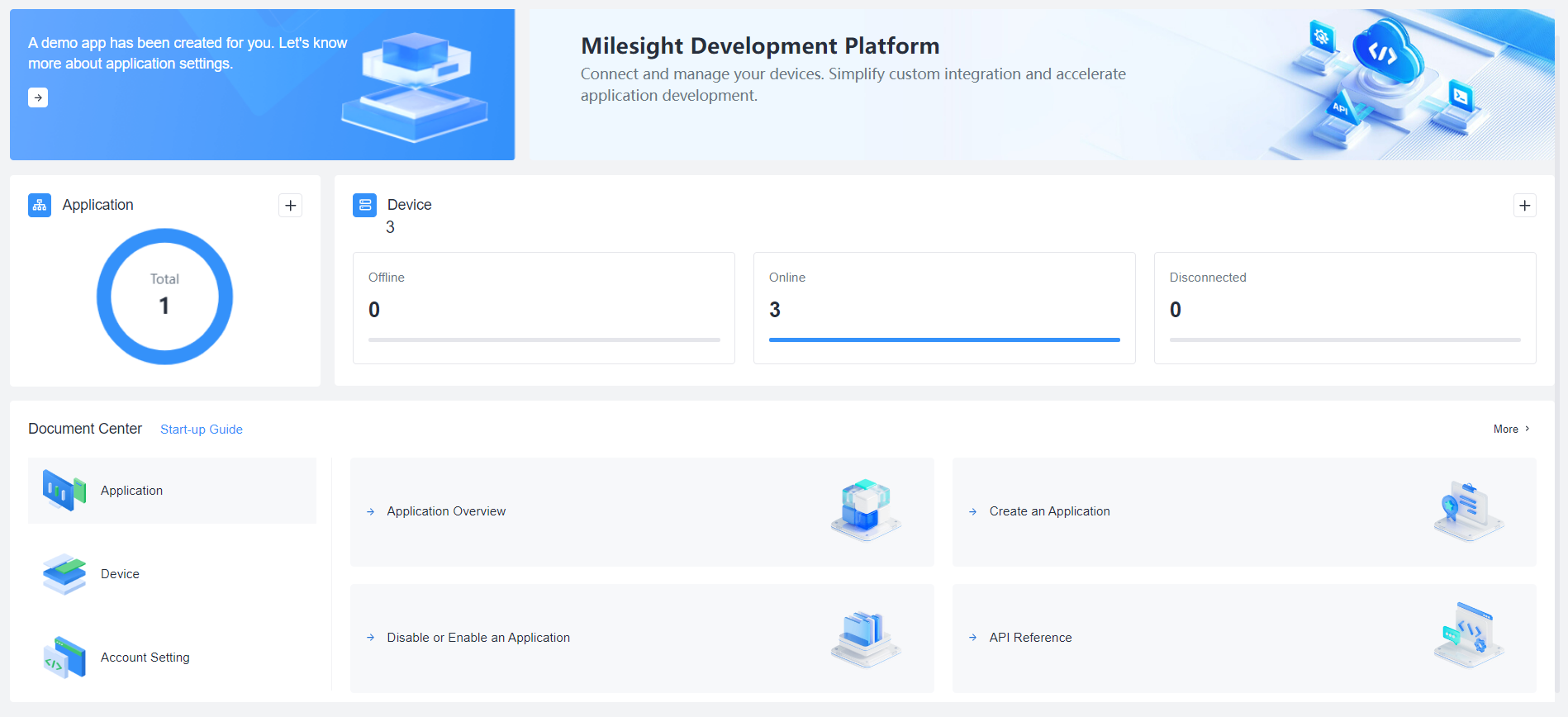Click the Online label
1568x717 pixels.
(787, 278)
